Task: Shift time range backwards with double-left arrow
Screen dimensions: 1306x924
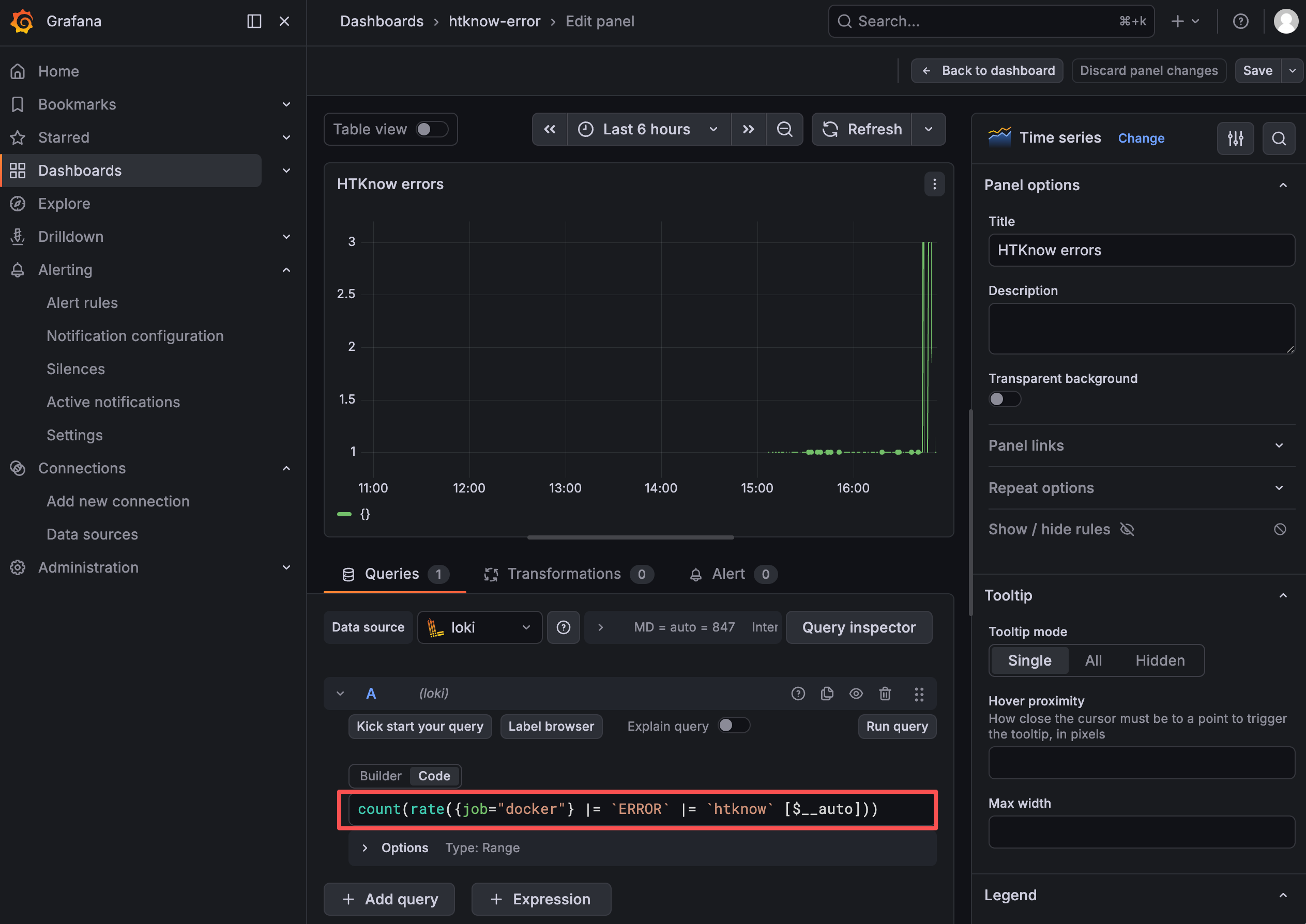Action: tap(550, 129)
